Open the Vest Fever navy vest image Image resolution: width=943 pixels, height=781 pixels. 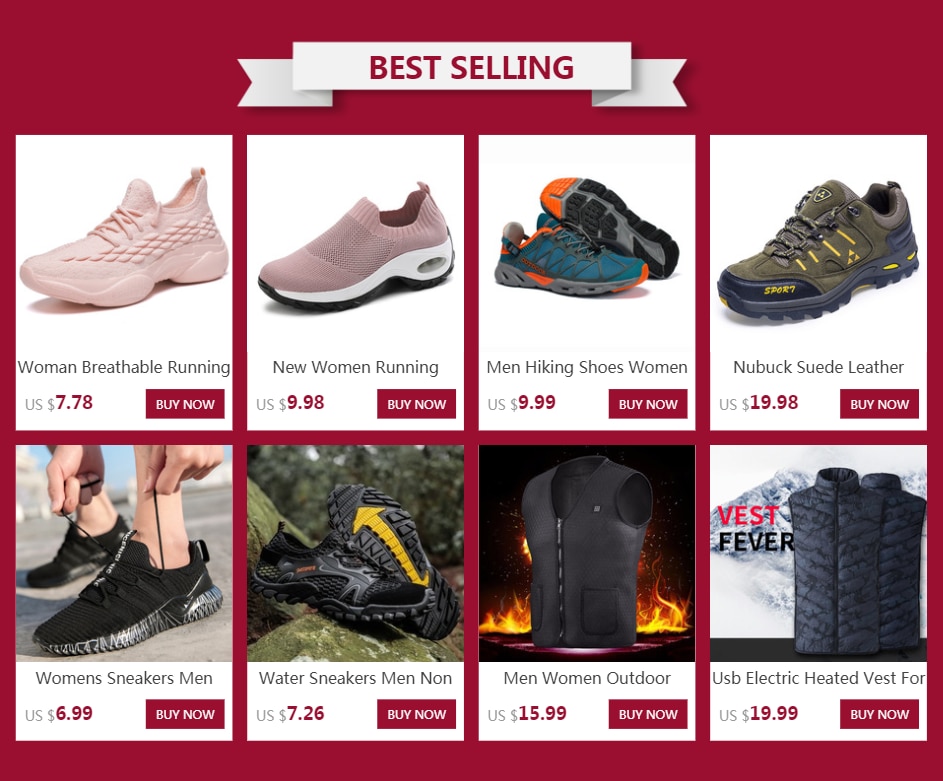coord(819,554)
